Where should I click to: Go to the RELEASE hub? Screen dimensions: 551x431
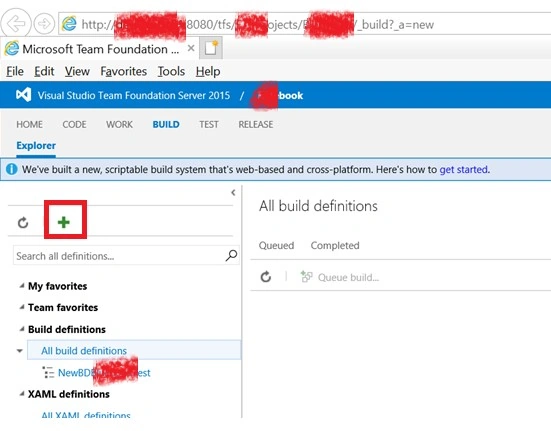[255, 124]
